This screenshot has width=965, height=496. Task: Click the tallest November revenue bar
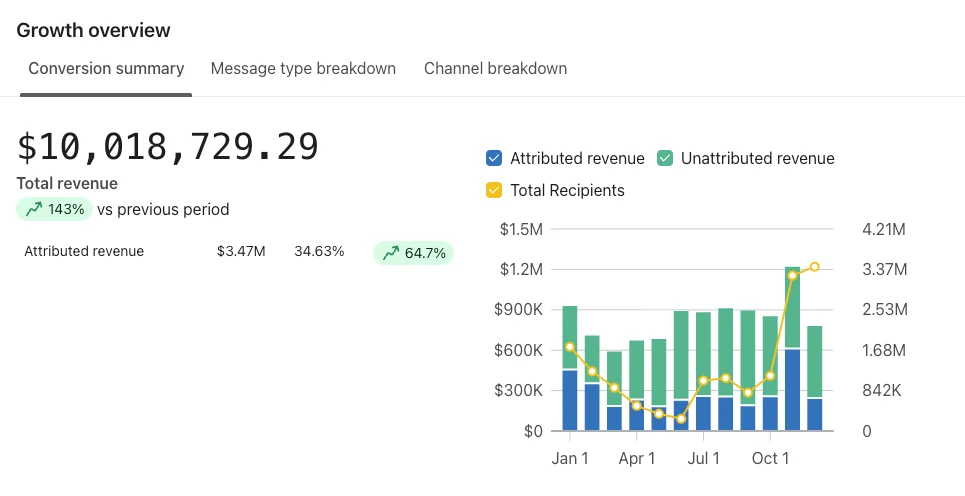click(x=792, y=348)
